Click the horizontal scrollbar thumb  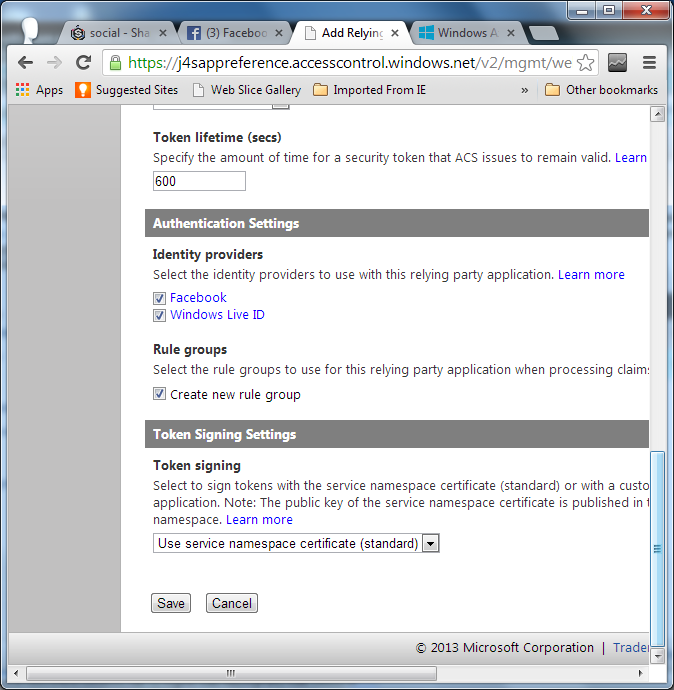[231, 673]
